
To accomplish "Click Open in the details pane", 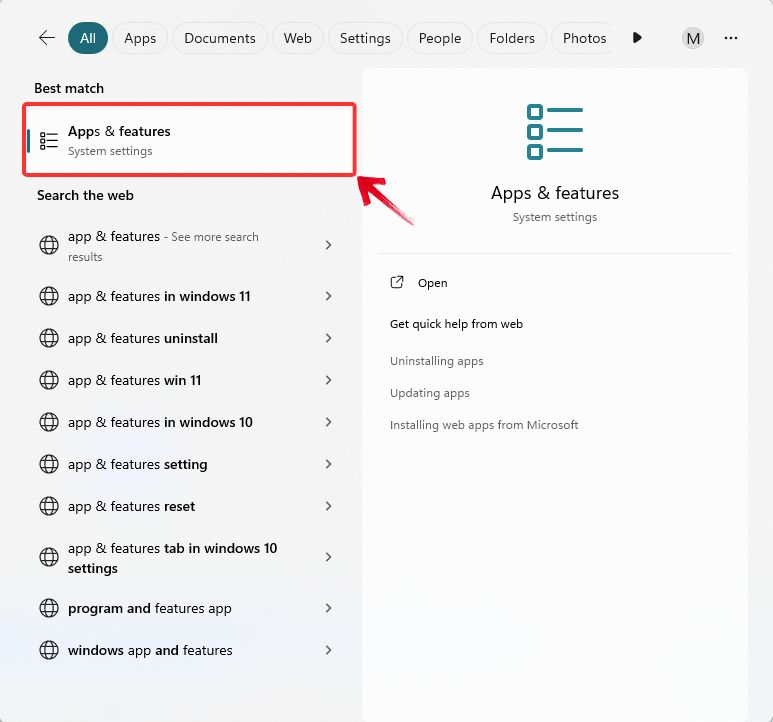I will point(433,283).
